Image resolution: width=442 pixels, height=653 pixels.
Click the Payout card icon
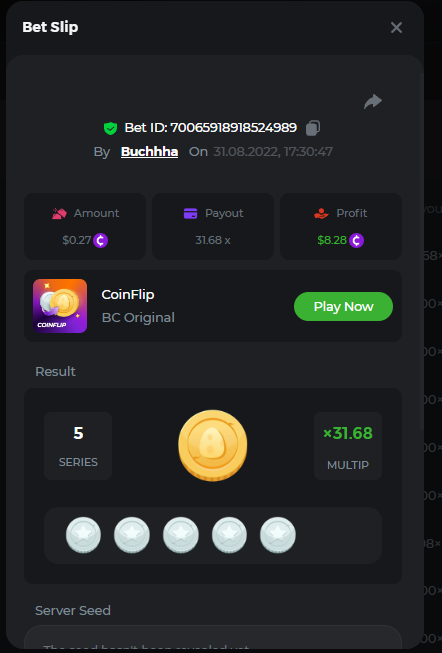pyautogui.click(x=190, y=213)
